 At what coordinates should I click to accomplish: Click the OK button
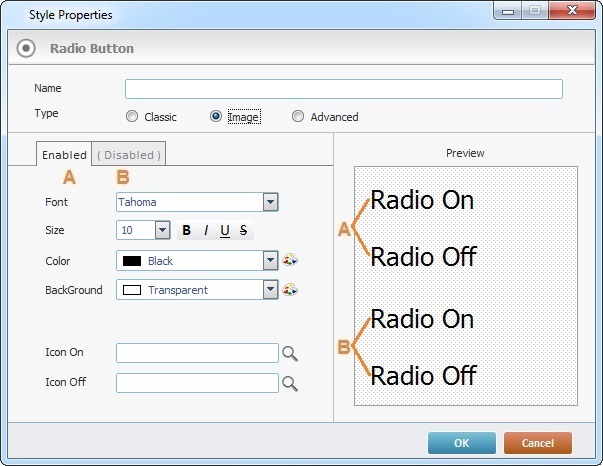coord(461,443)
